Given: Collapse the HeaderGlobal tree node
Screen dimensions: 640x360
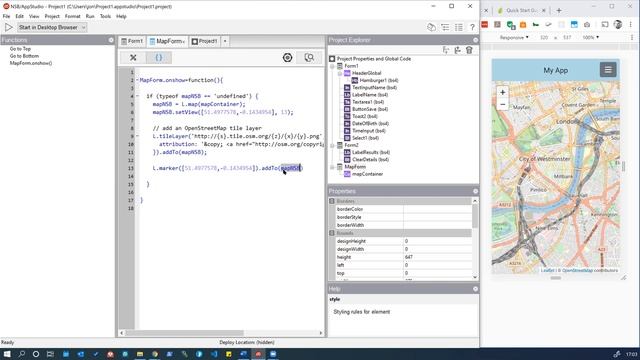Looking at the screenshot, I should point(340,73).
